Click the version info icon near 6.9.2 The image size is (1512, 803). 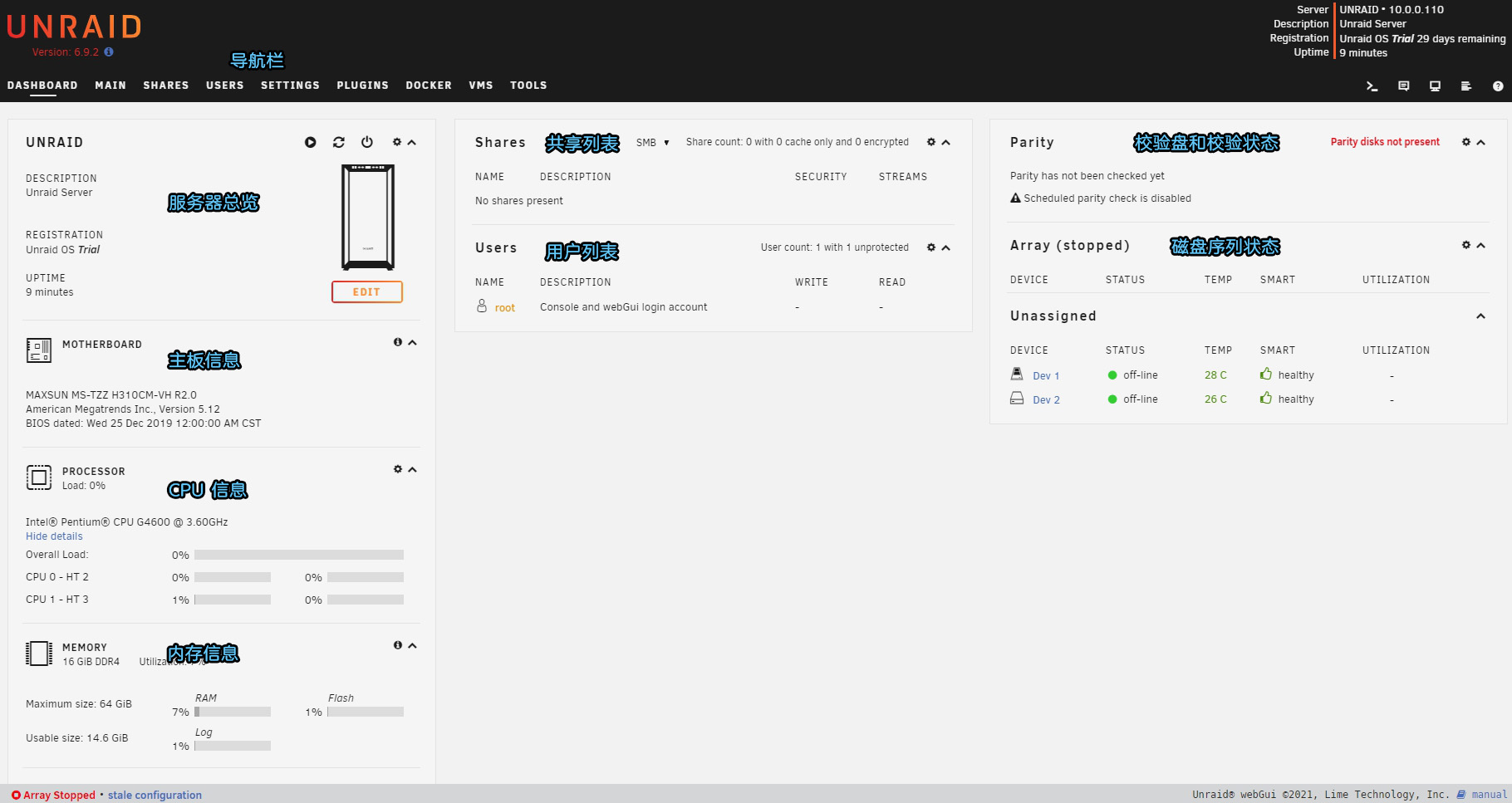[x=109, y=51]
